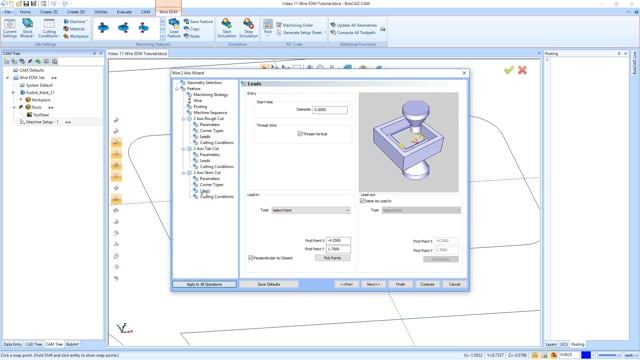Viewport: 640px width, 360px height.
Task: Switch to the CAD Tree tab
Action: pos(33,344)
